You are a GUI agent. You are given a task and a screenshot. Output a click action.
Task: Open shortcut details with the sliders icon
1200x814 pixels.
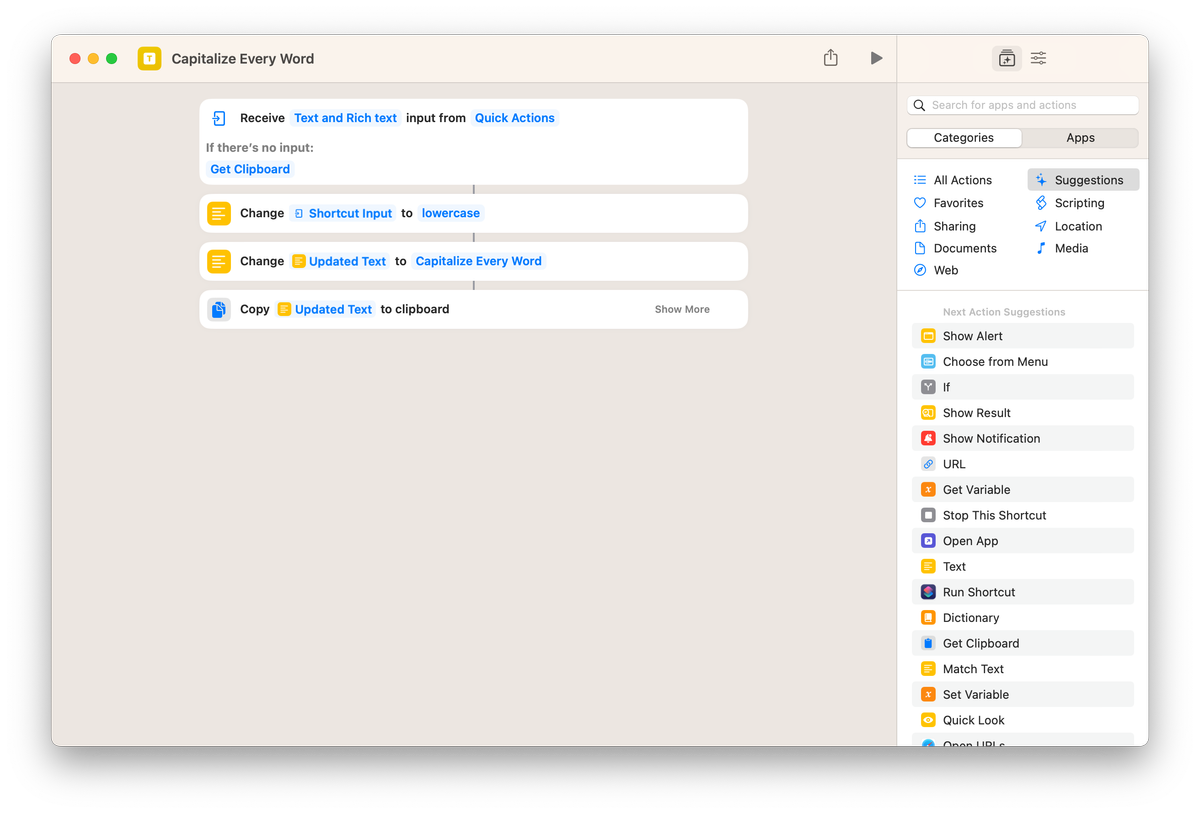(x=1038, y=58)
